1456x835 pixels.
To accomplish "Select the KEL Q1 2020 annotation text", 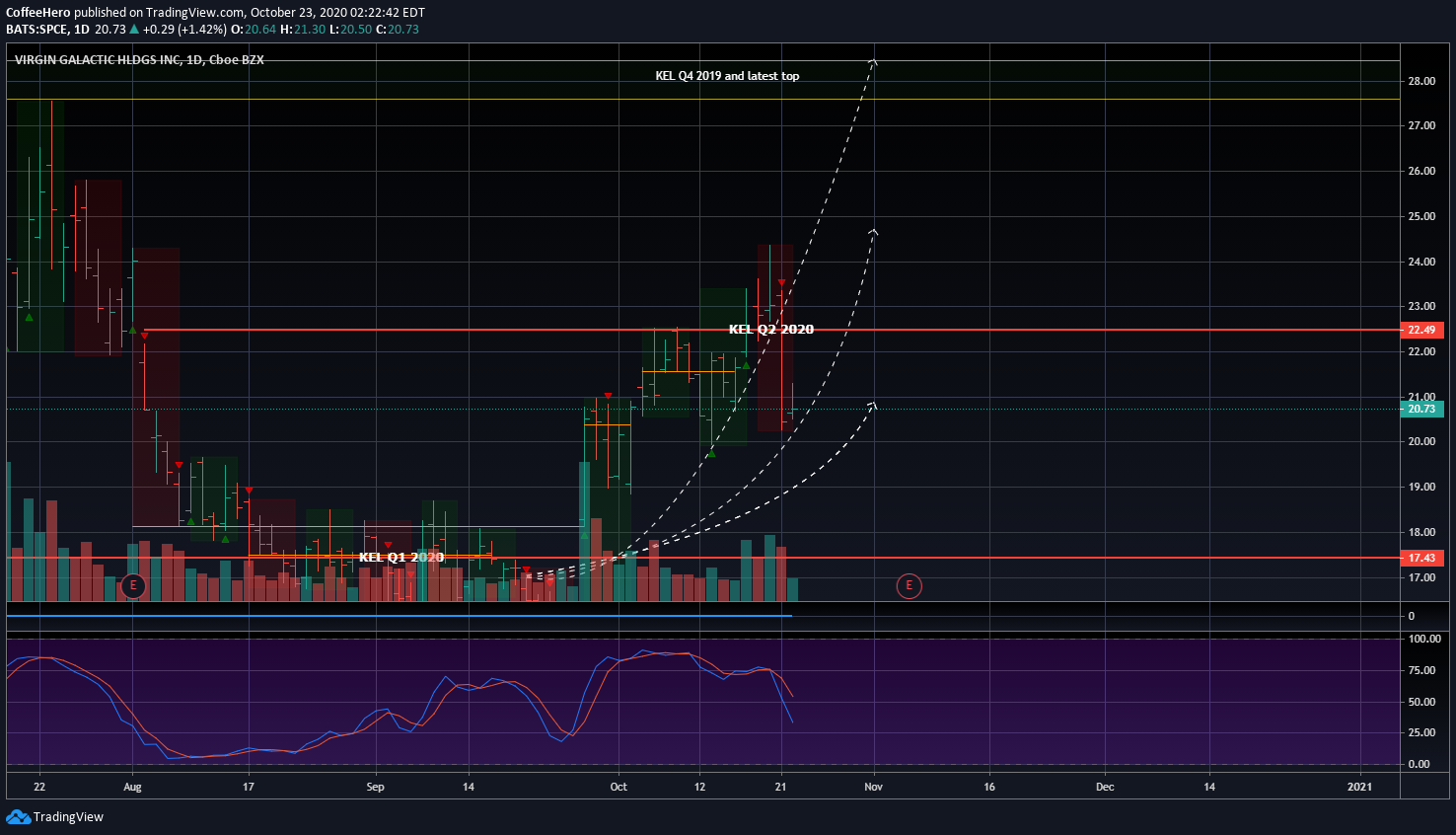I will (x=401, y=558).
